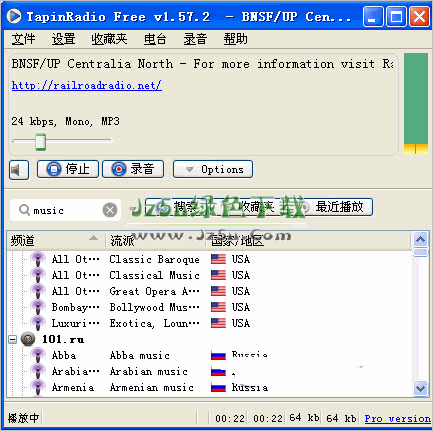Open the 录音 menu
The image size is (433, 431).
point(195,39)
